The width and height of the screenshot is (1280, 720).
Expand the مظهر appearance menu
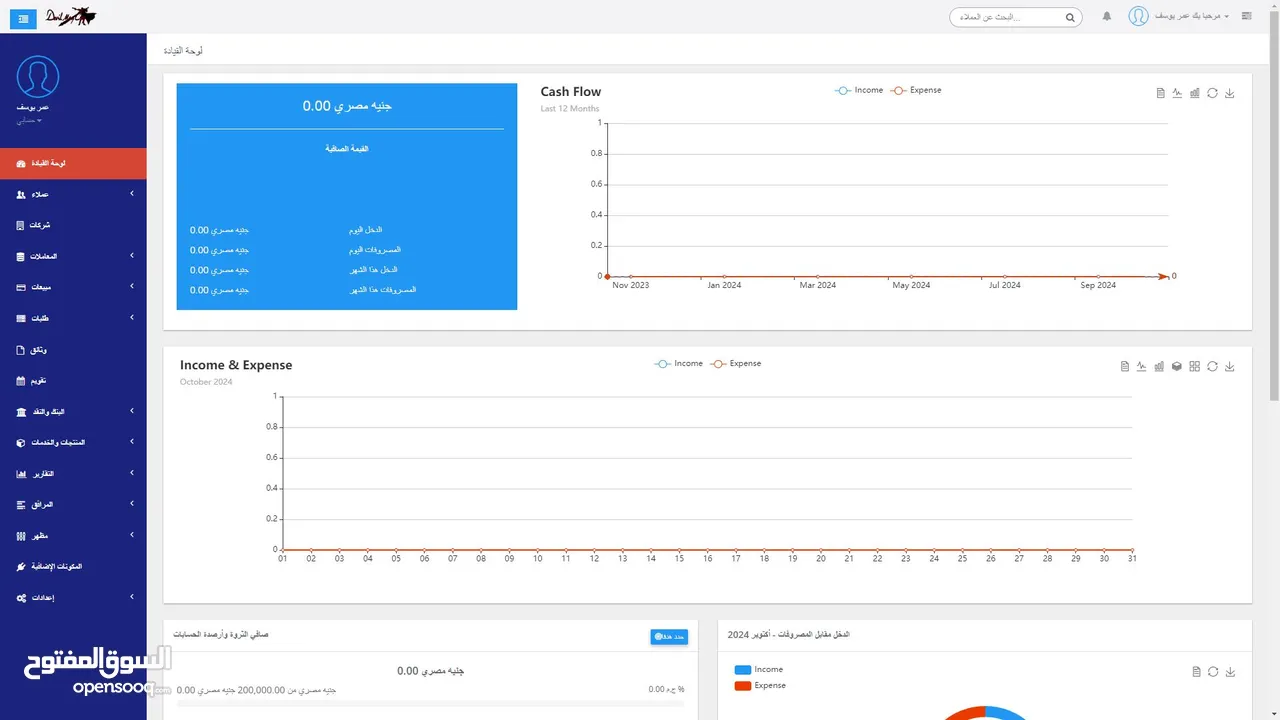click(x=73, y=535)
